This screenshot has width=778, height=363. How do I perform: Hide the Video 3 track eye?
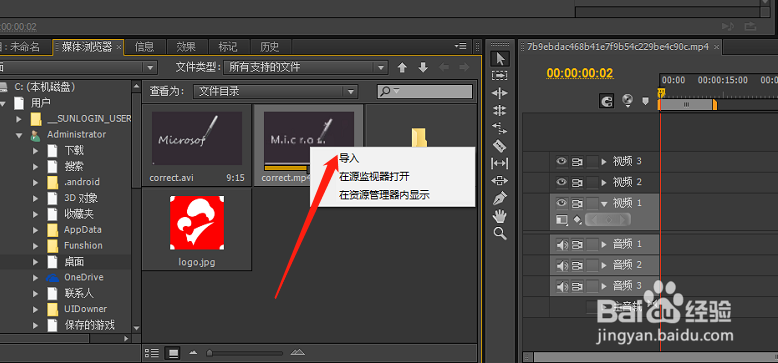coord(561,161)
